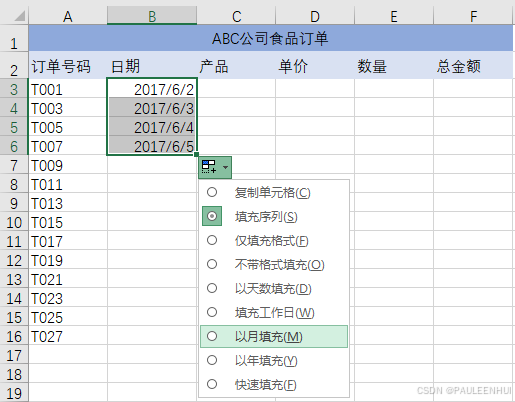Choose 快速填充(F) flash fill option
This screenshot has width=515, height=402.
click(x=274, y=385)
